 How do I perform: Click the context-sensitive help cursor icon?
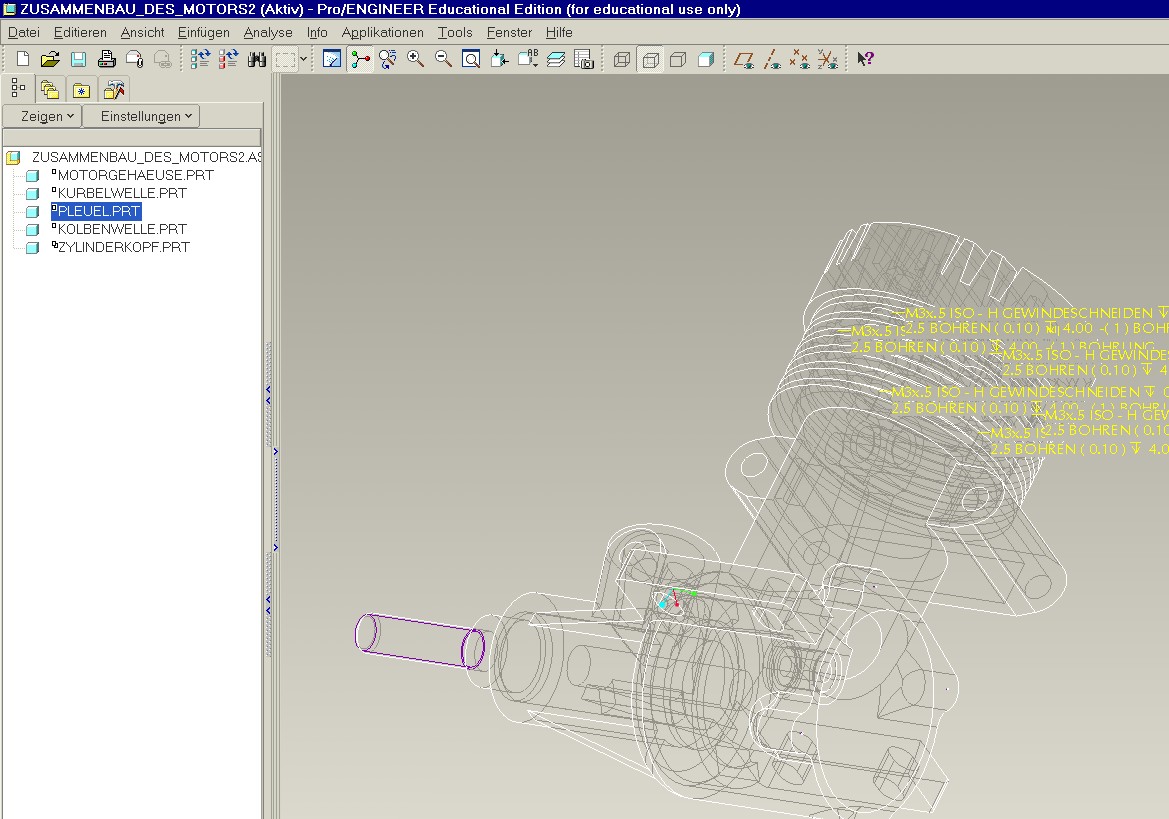865,59
